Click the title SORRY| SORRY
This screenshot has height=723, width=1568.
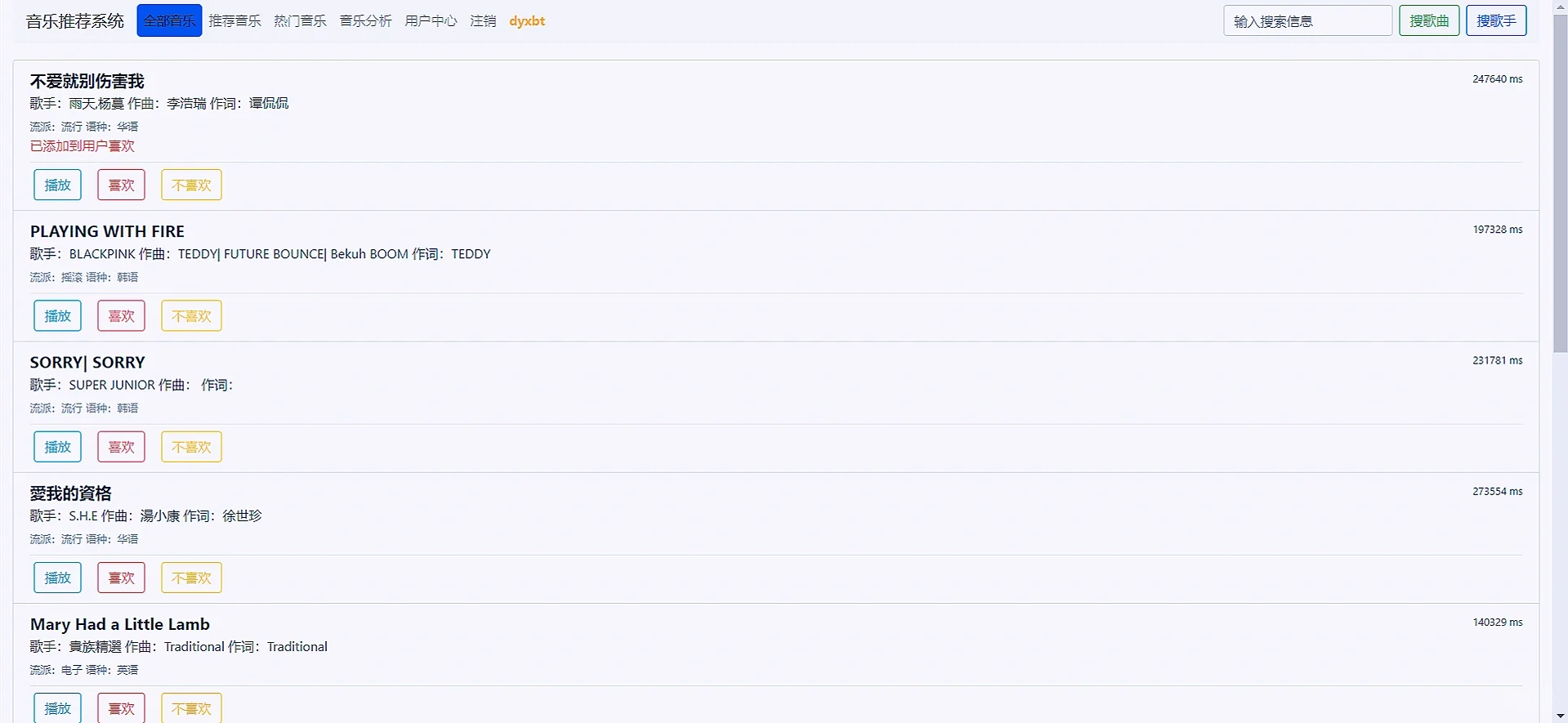click(x=87, y=362)
